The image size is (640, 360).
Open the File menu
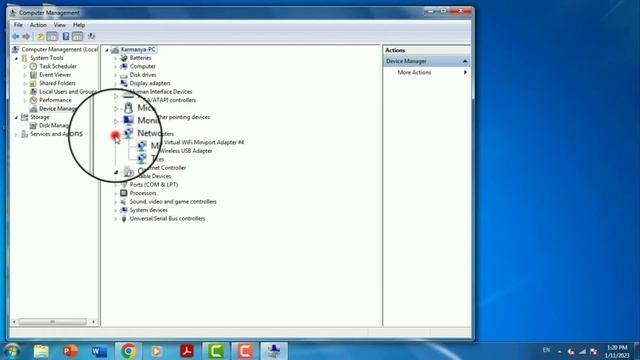pyautogui.click(x=18, y=25)
